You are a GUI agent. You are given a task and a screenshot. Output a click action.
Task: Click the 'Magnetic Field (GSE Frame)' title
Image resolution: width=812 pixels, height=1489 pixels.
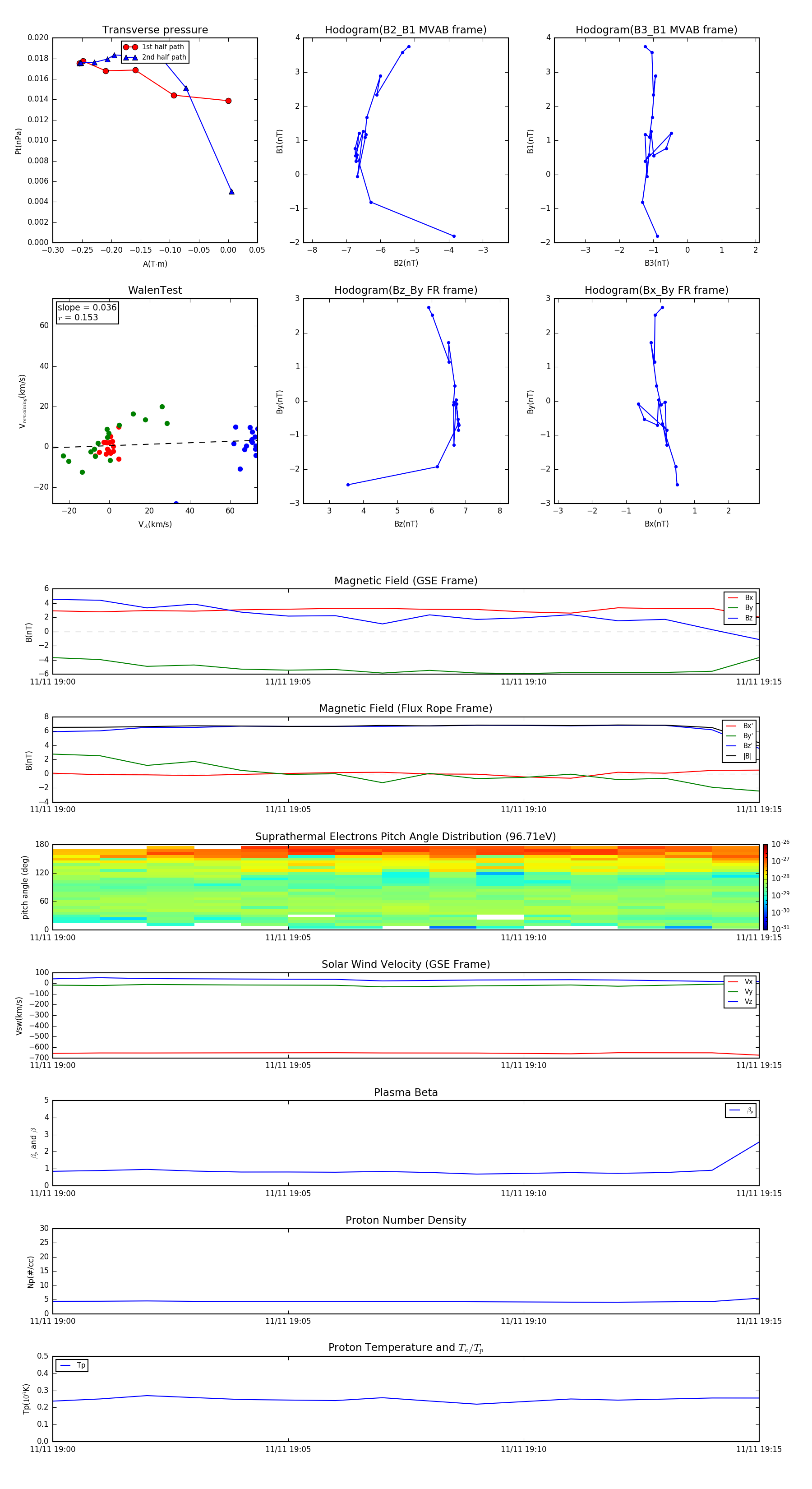coord(406,581)
